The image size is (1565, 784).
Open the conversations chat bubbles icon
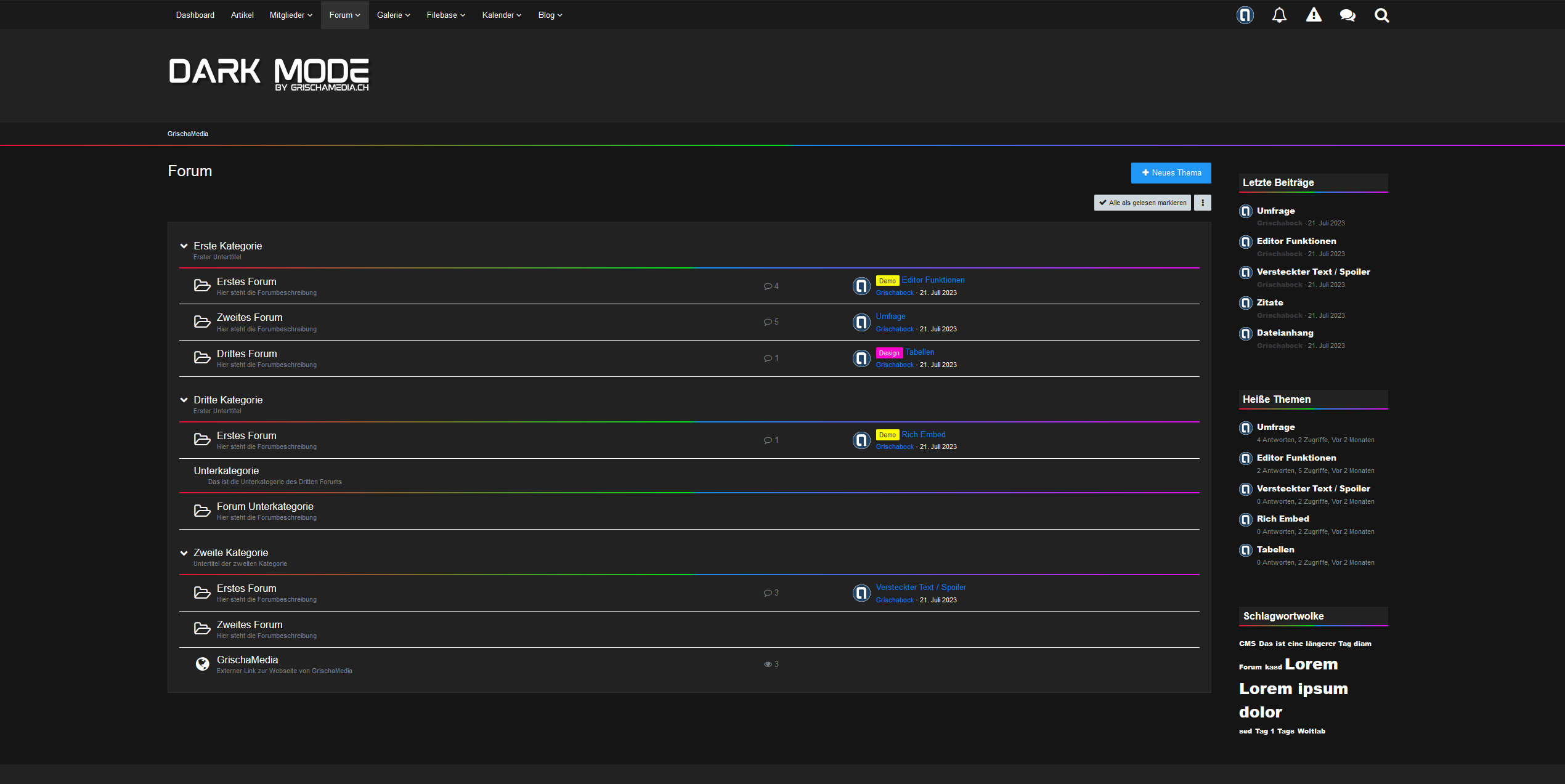[x=1348, y=15]
